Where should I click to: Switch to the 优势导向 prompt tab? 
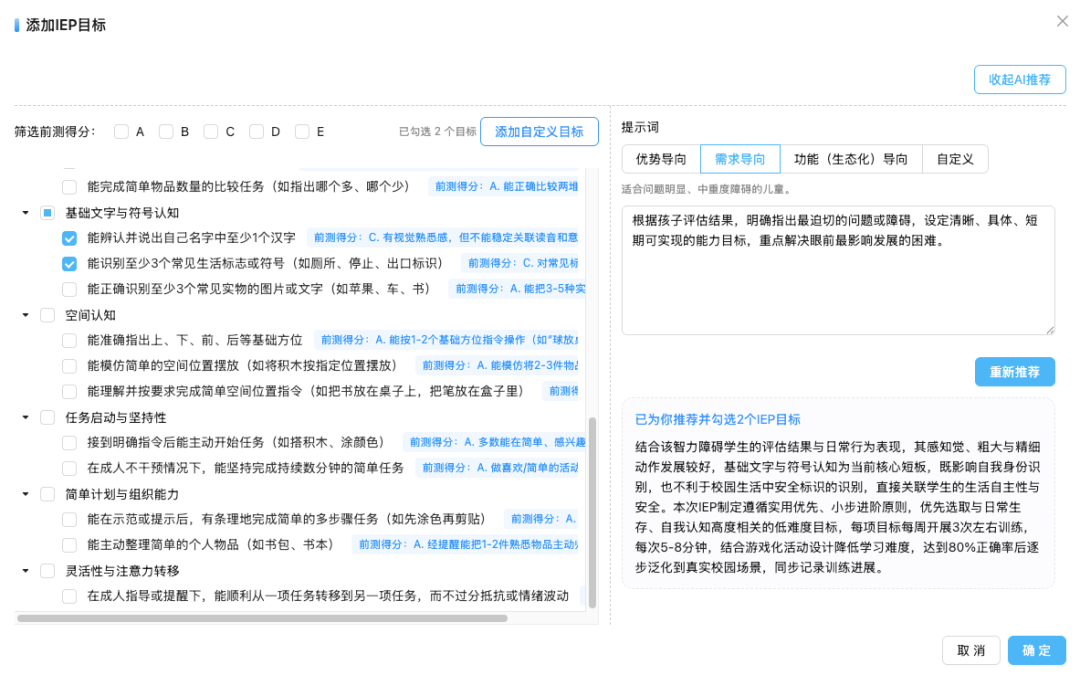661,159
